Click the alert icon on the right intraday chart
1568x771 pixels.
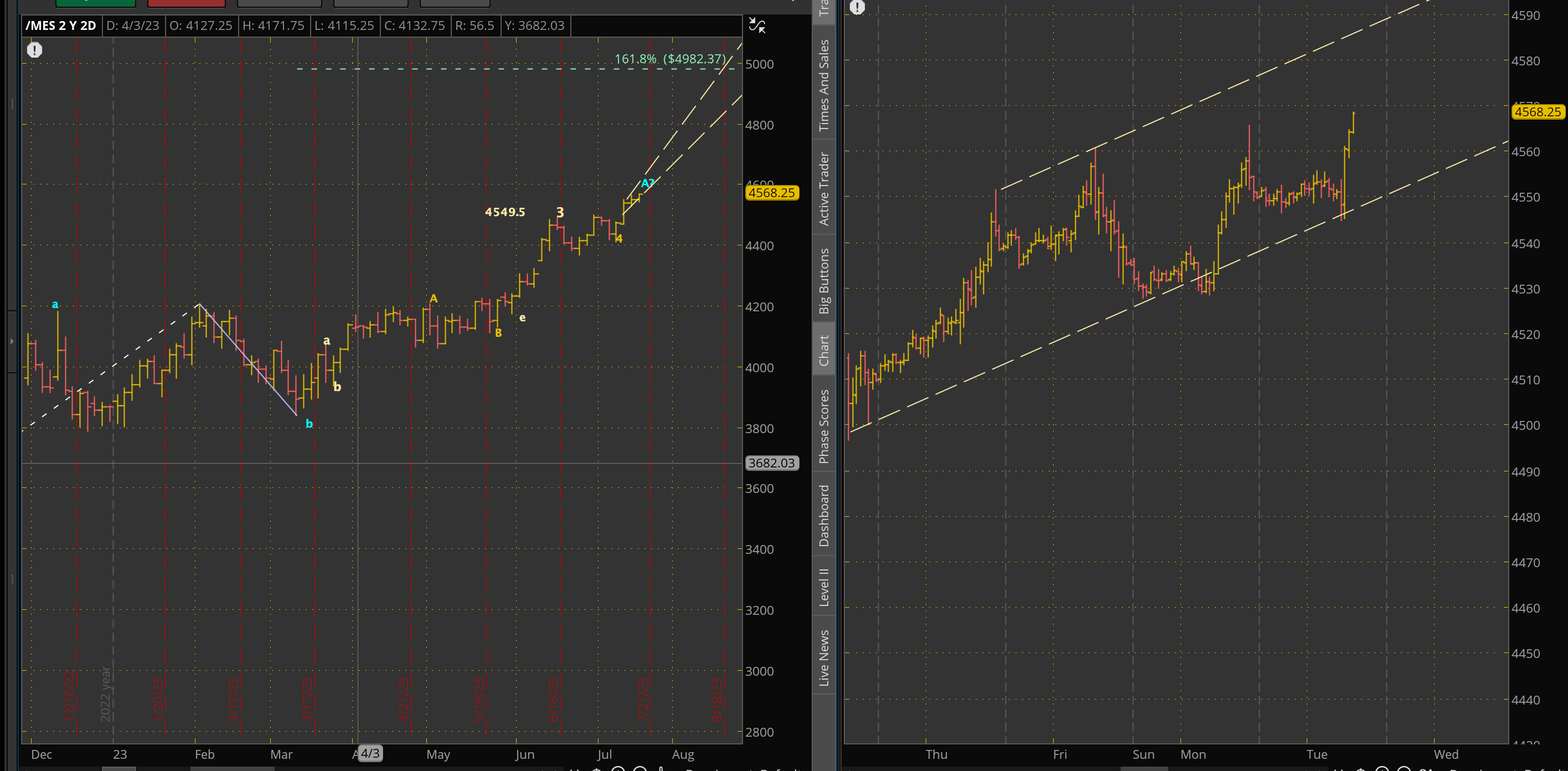(857, 7)
